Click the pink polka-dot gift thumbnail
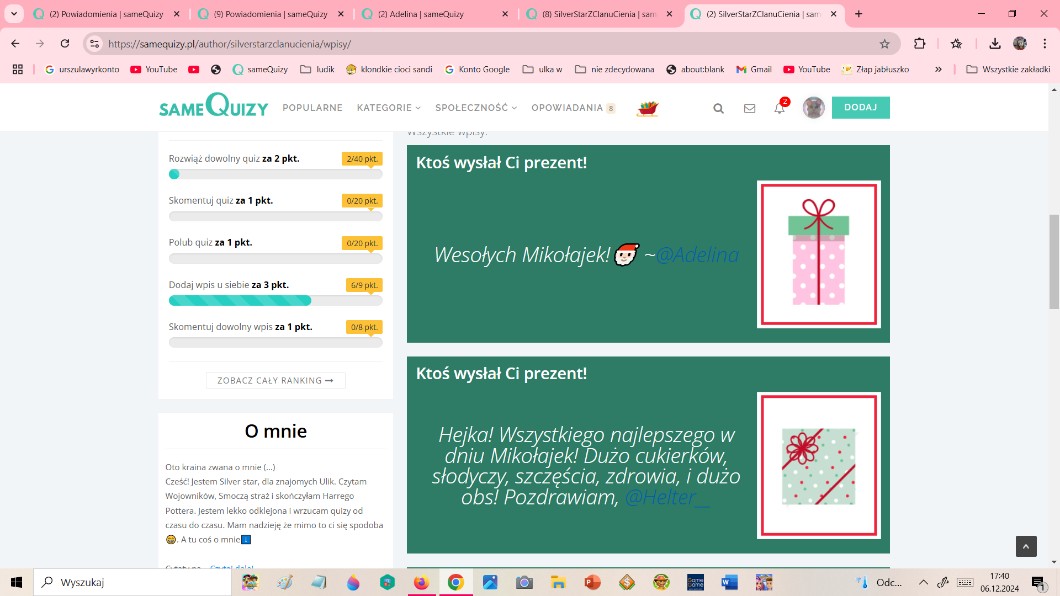1060x596 pixels. [x=818, y=254]
